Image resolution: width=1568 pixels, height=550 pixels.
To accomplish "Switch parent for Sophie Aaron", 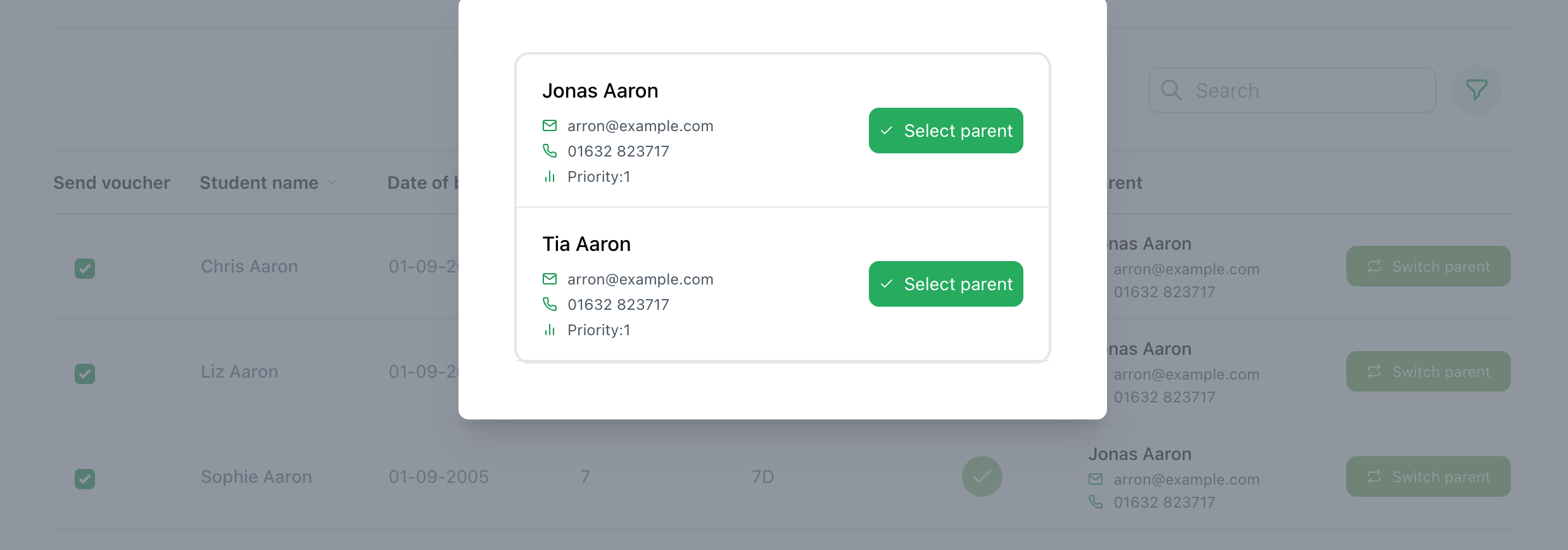I will point(1428,476).
